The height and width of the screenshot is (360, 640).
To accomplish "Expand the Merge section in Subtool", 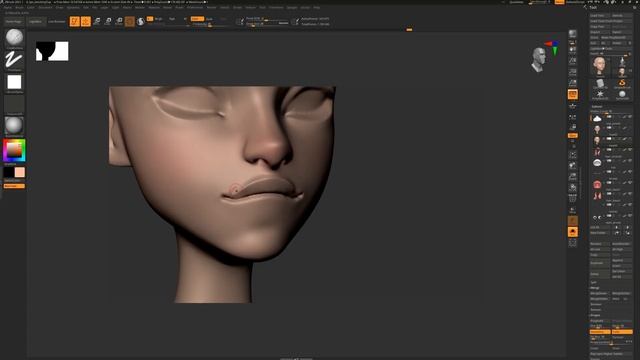I will [595, 288].
